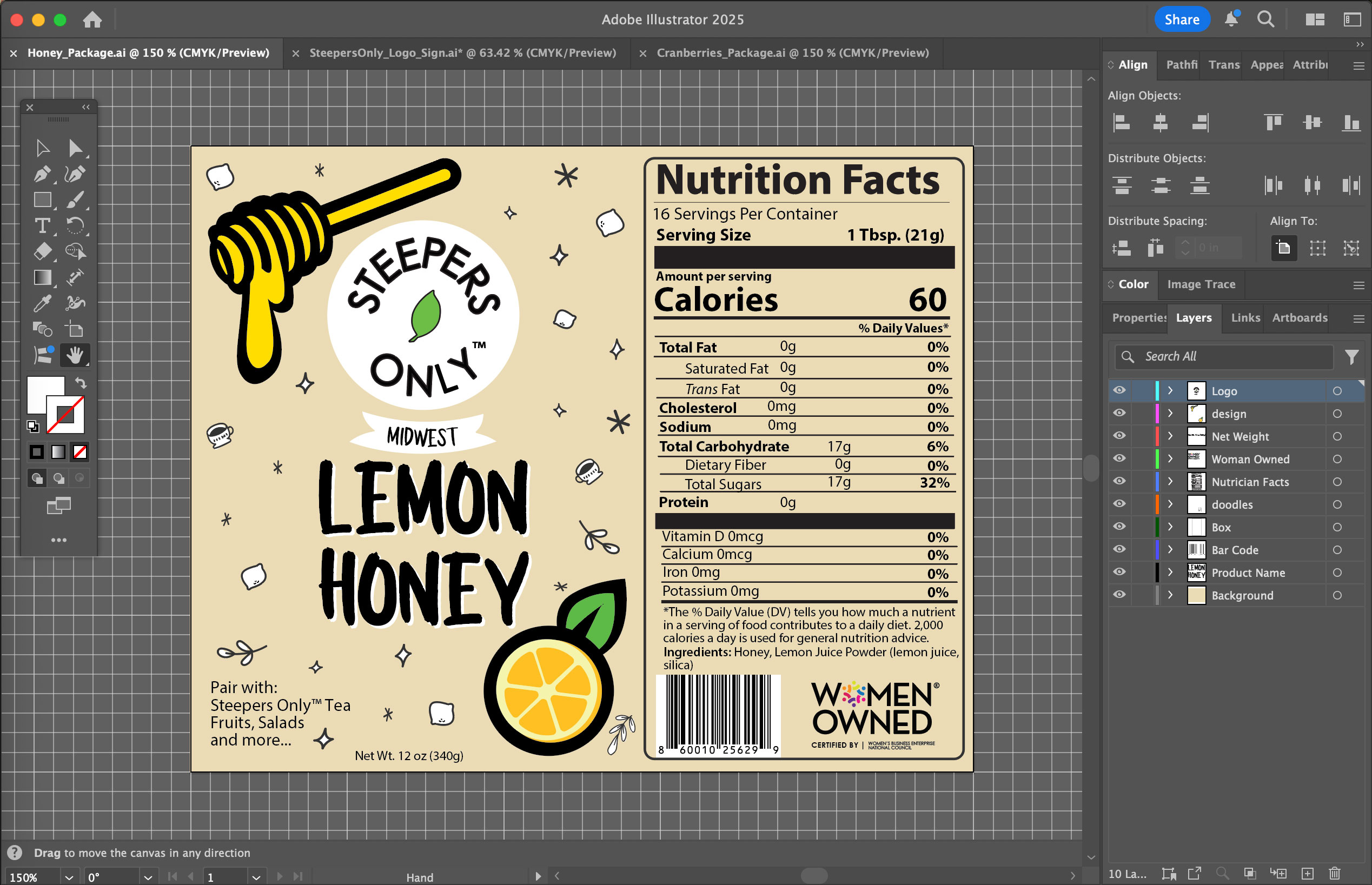1372x885 pixels.
Task: Expand the Nutrician Facts layer
Action: point(1170,482)
